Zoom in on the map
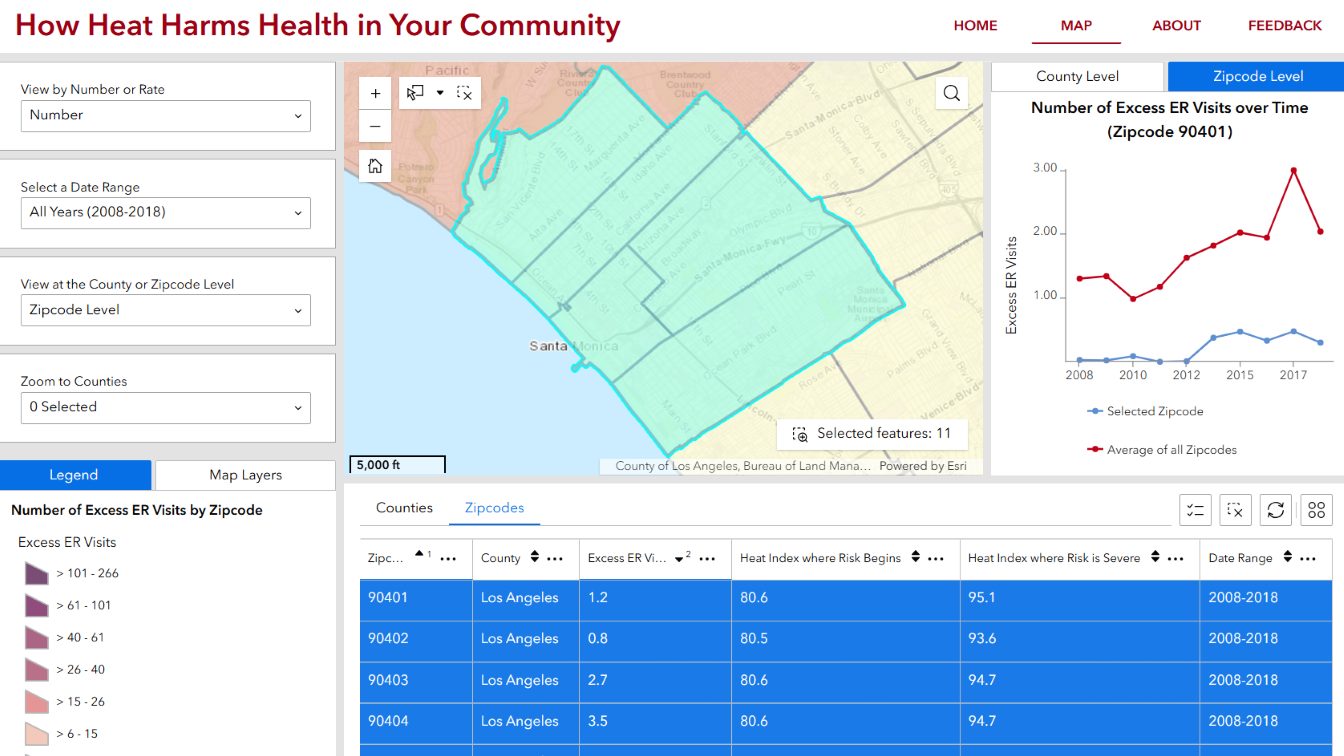This screenshot has width=1344, height=756. coord(375,94)
